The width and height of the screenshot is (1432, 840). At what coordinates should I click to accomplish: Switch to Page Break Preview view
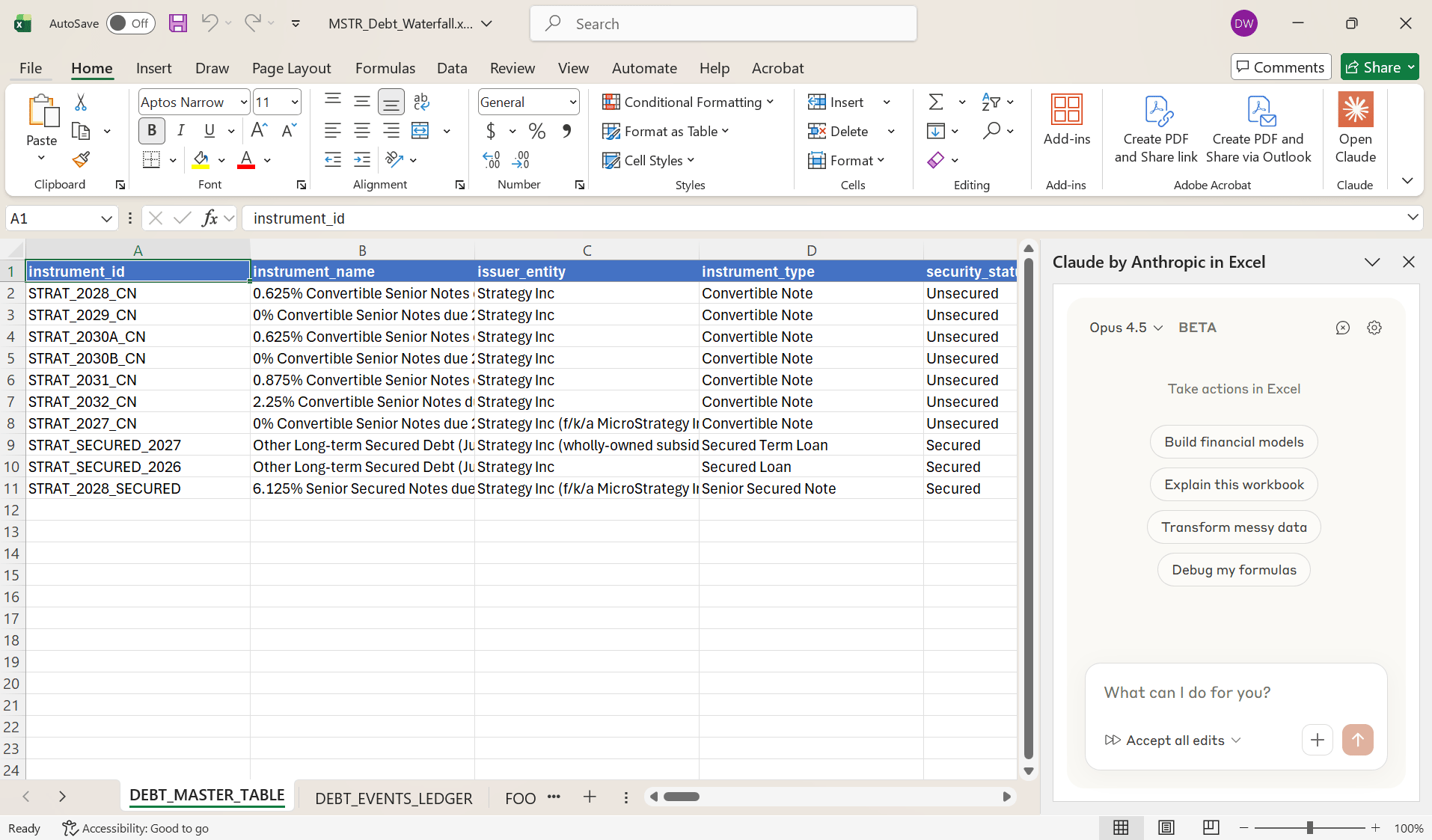pyautogui.click(x=1211, y=827)
